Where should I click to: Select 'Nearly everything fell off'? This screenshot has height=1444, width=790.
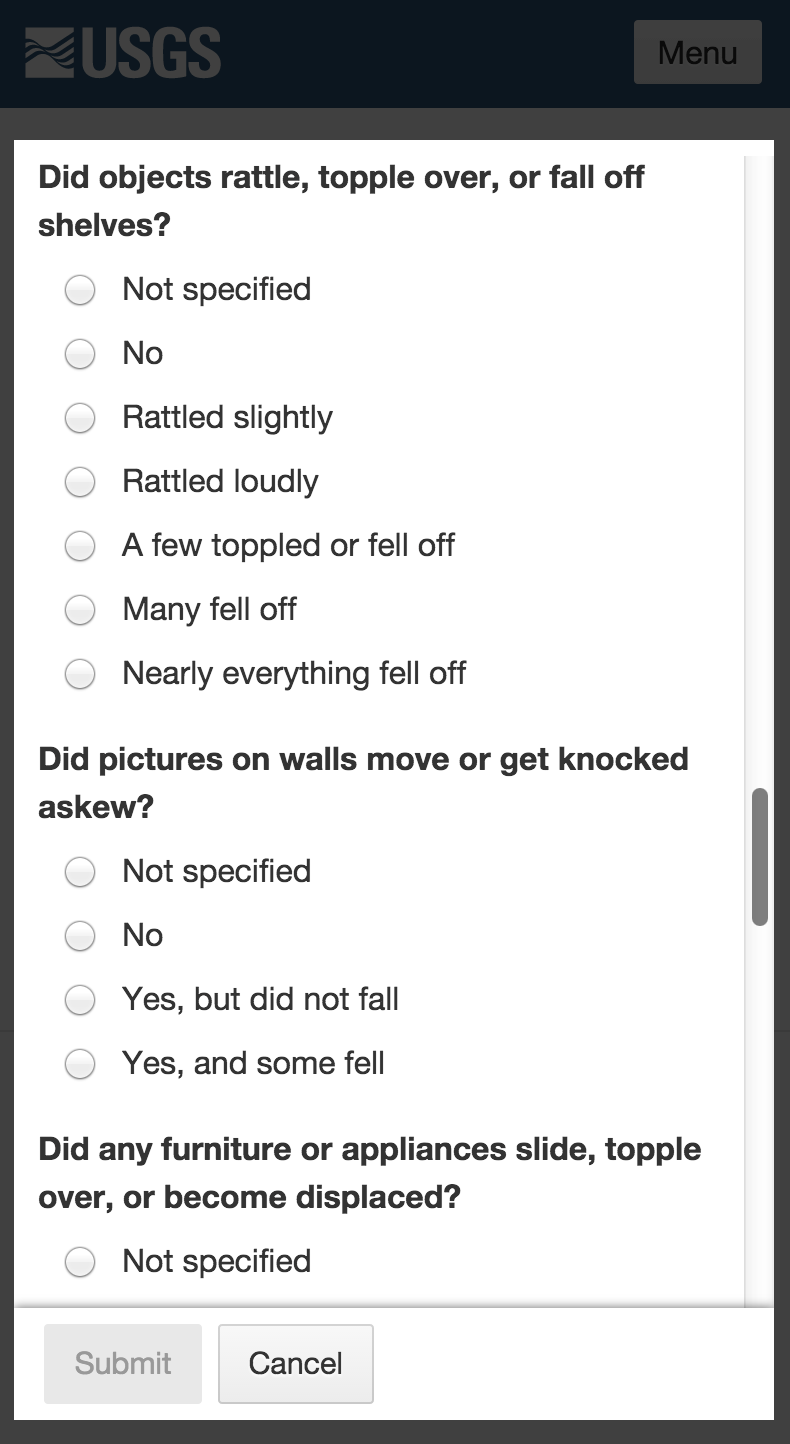point(80,674)
